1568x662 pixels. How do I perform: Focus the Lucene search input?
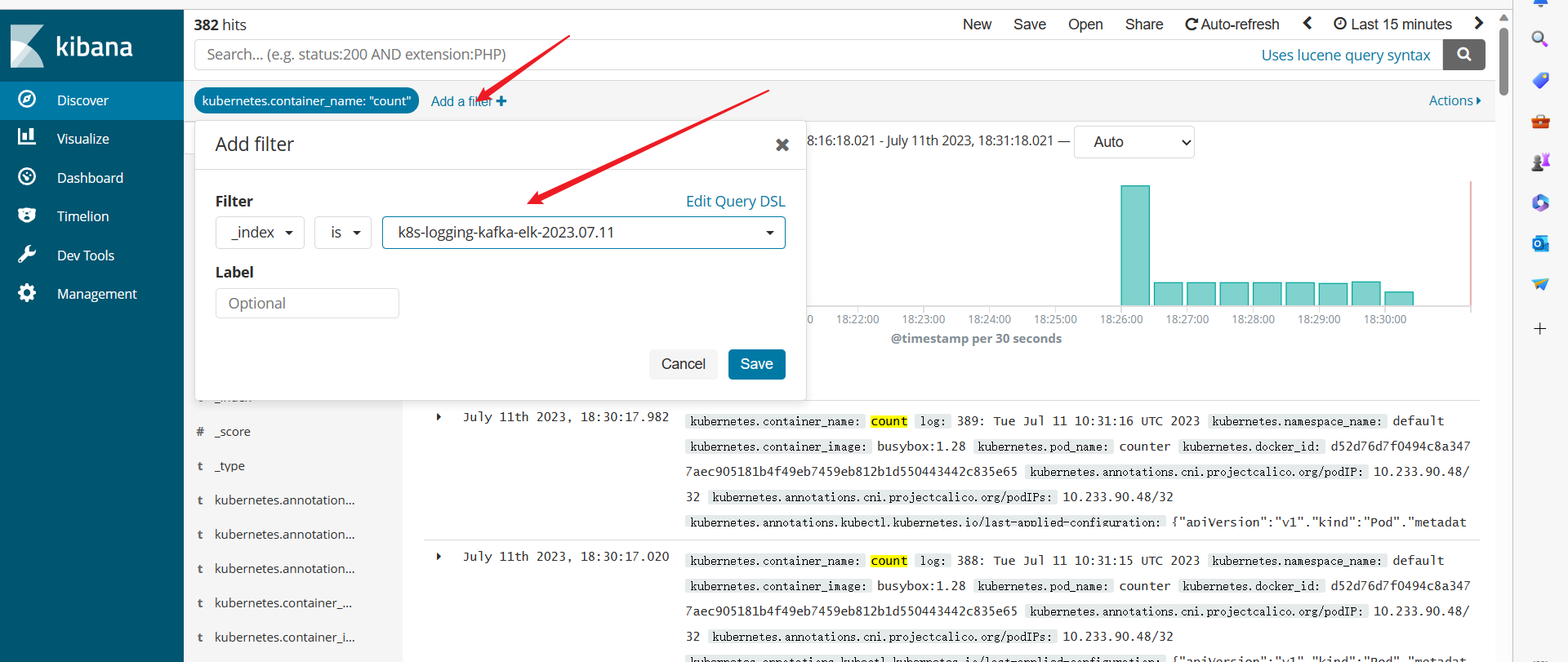[x=727, y=55]
